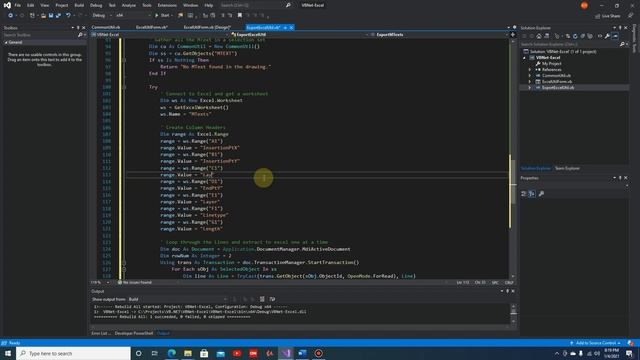640x360 pixels.
Task: Open File Explorer from the taskbar
Action: click(x=188, y=353)
